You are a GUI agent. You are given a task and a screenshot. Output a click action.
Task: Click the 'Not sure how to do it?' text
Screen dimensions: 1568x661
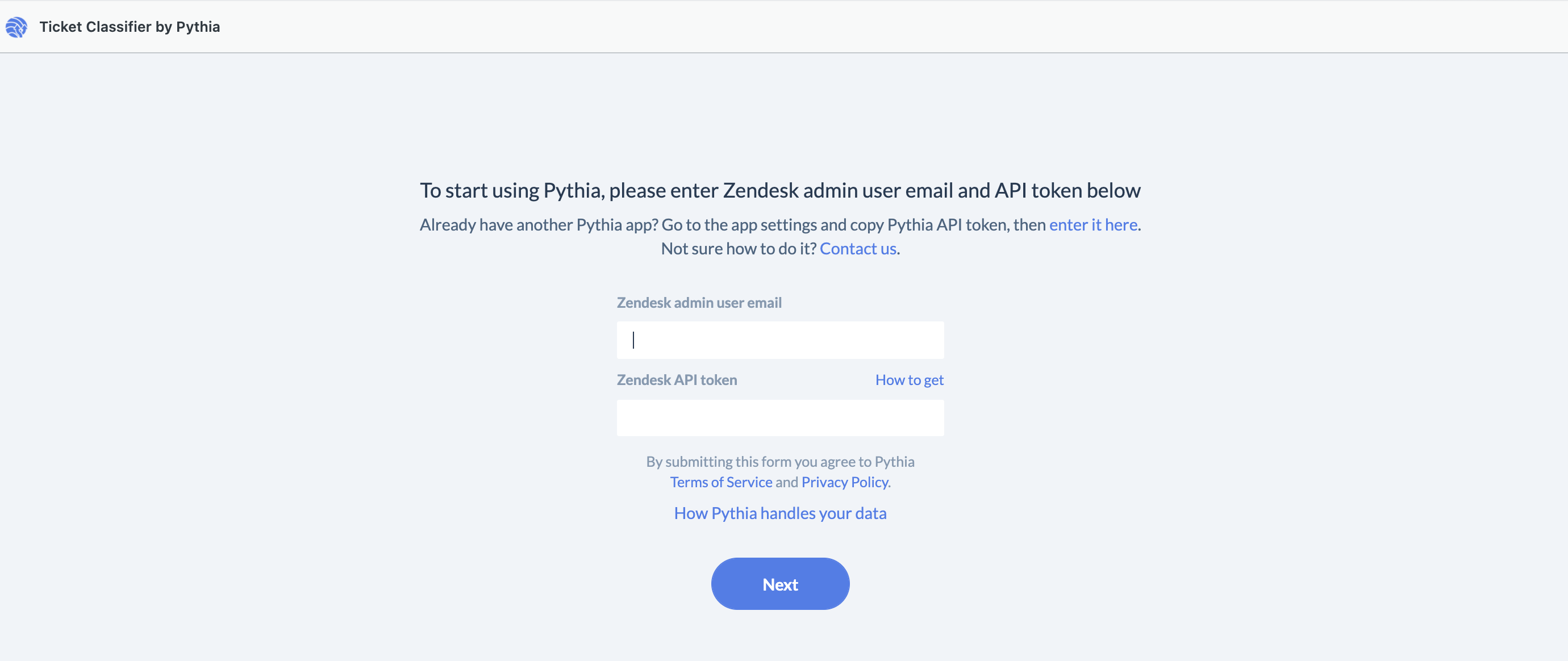739,248
